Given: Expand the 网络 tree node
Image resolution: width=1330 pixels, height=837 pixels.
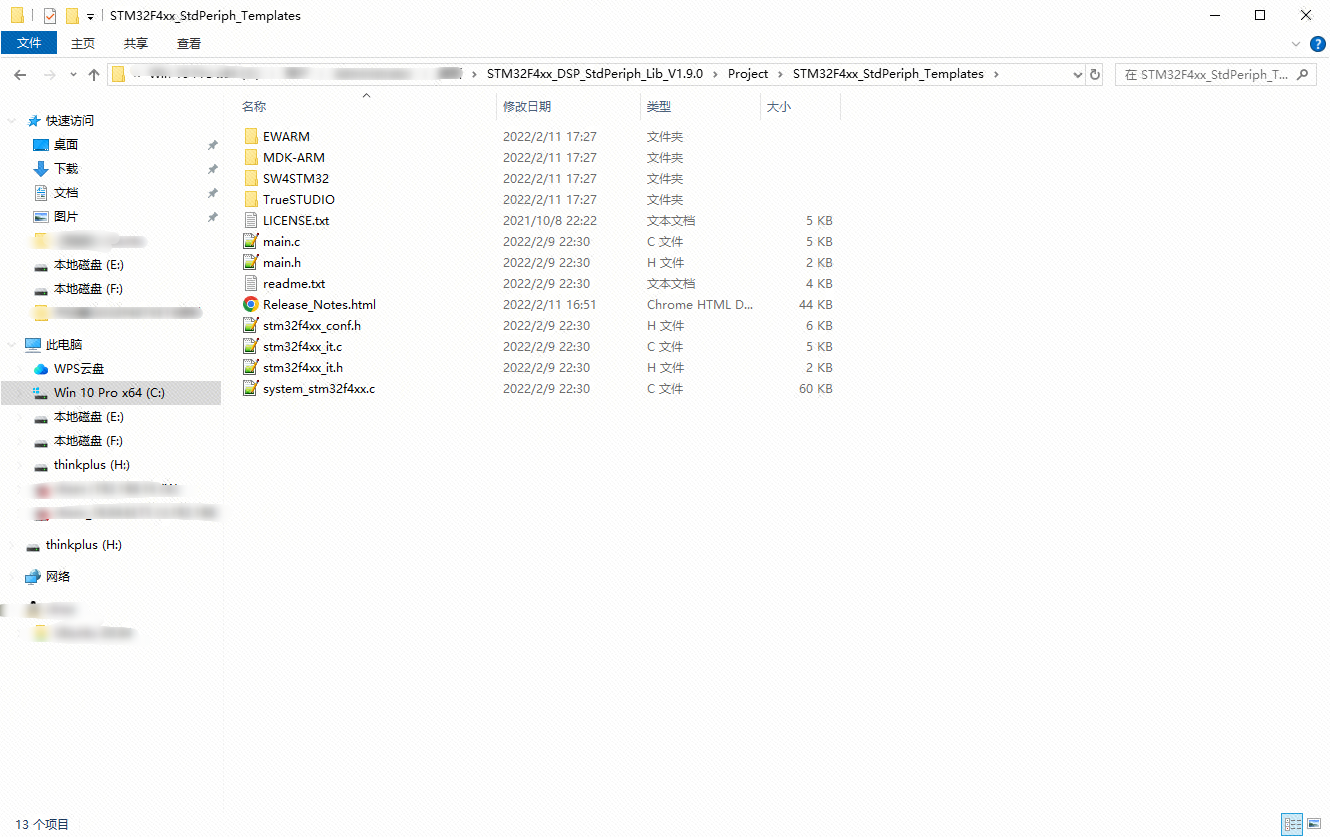Looking at the screenshot, I should point(12,577).
